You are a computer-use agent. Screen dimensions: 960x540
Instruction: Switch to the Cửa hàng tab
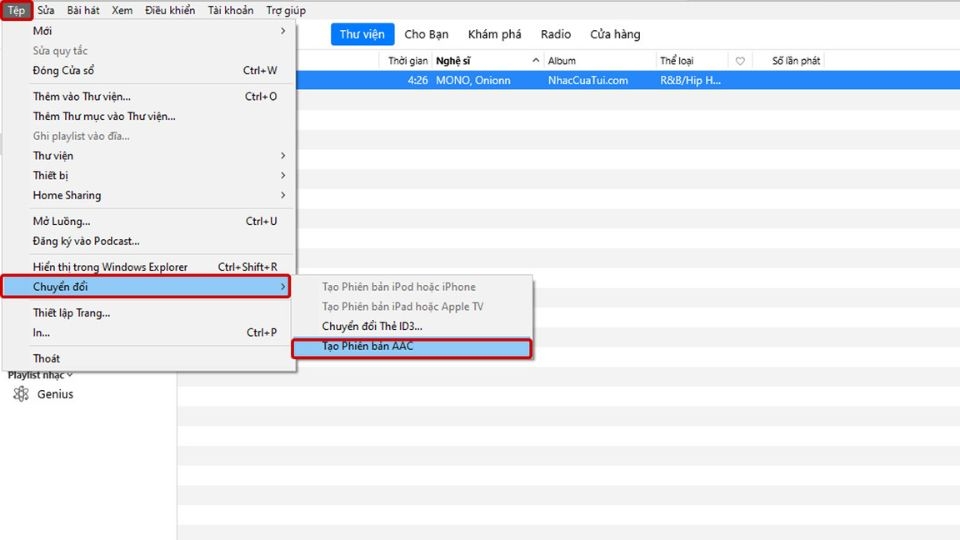coord(615,34)
